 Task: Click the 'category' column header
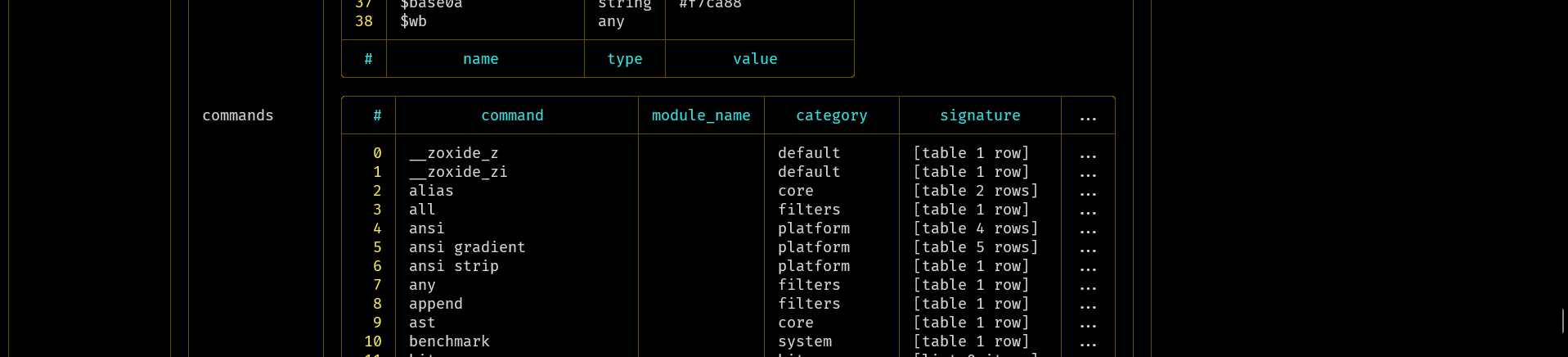(x=832, y=115)
